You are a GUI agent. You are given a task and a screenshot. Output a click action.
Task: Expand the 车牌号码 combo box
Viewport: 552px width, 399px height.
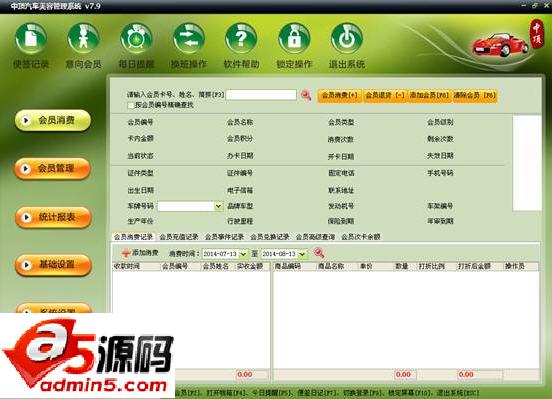tap(219, 206)
